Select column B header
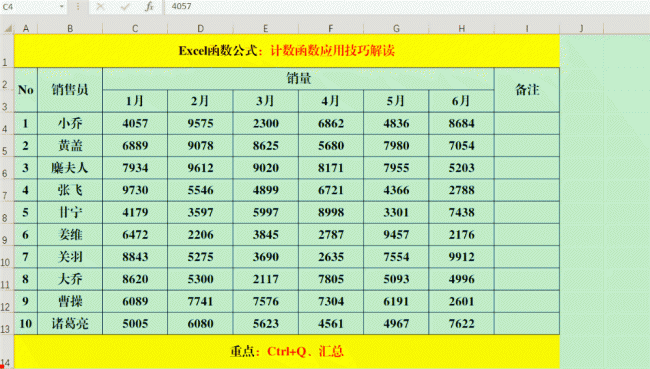Viewport: 650px width, 369px height. [x=70, y=29]
